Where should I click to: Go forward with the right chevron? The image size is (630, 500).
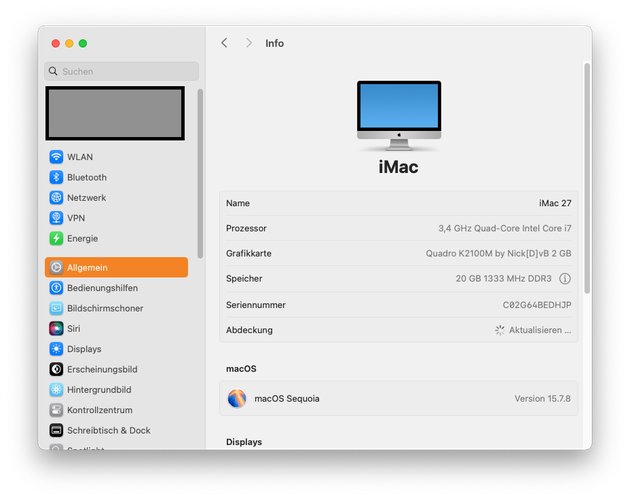click(249, 43)
